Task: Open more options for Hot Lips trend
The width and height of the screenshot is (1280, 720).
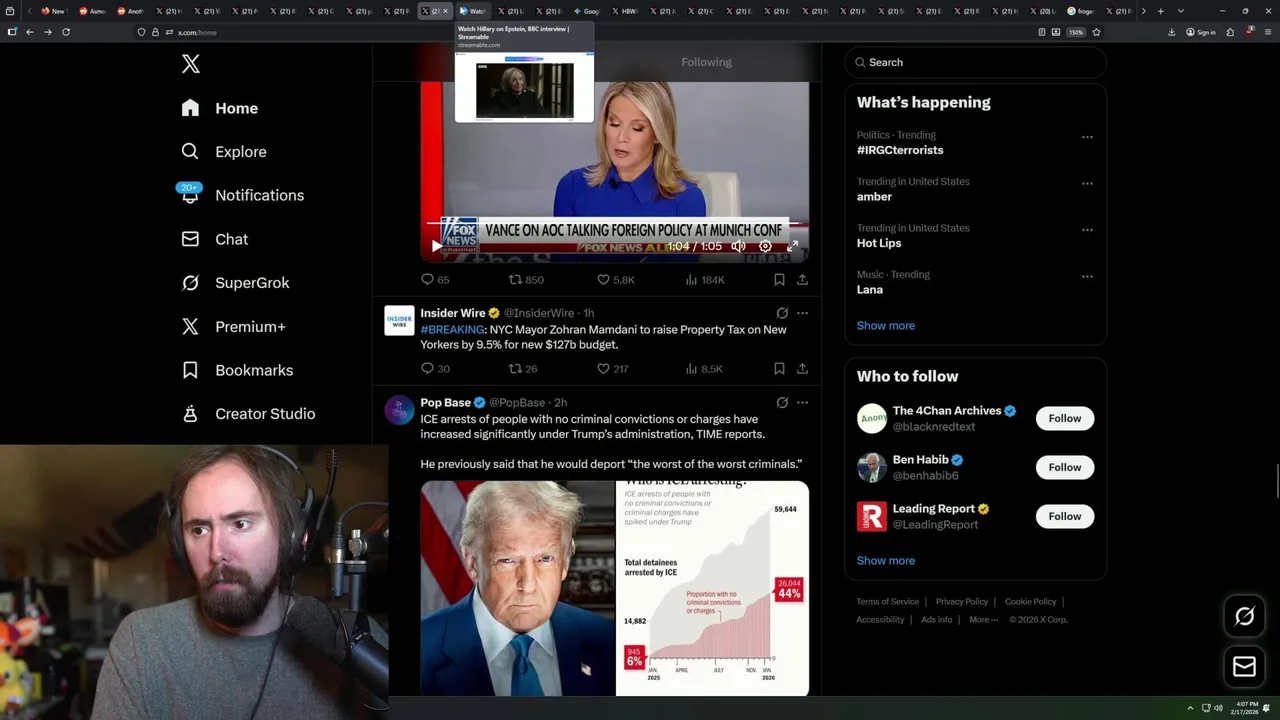Action: [1087, 230]
